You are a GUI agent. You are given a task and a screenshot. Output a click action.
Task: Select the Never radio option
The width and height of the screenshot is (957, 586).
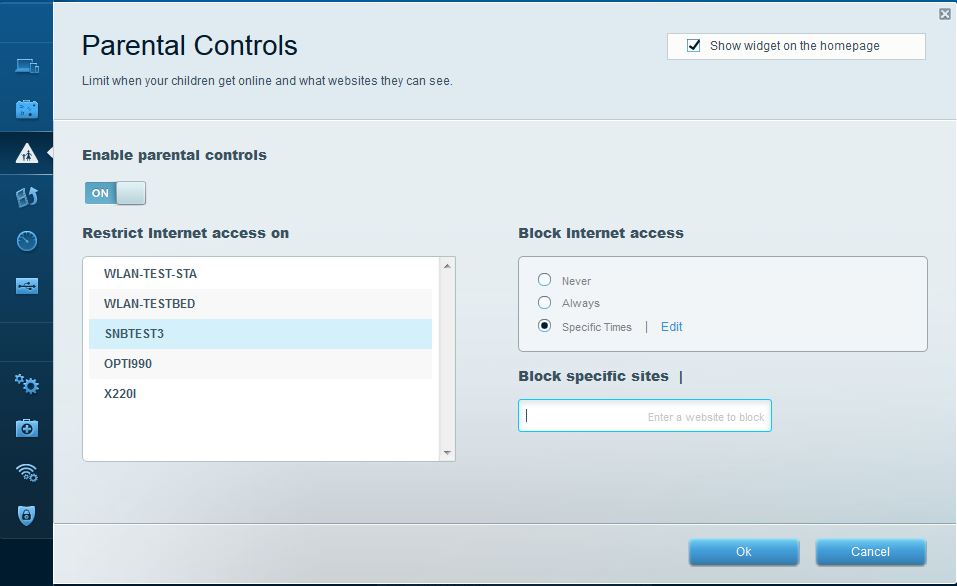tap(545, 280)
